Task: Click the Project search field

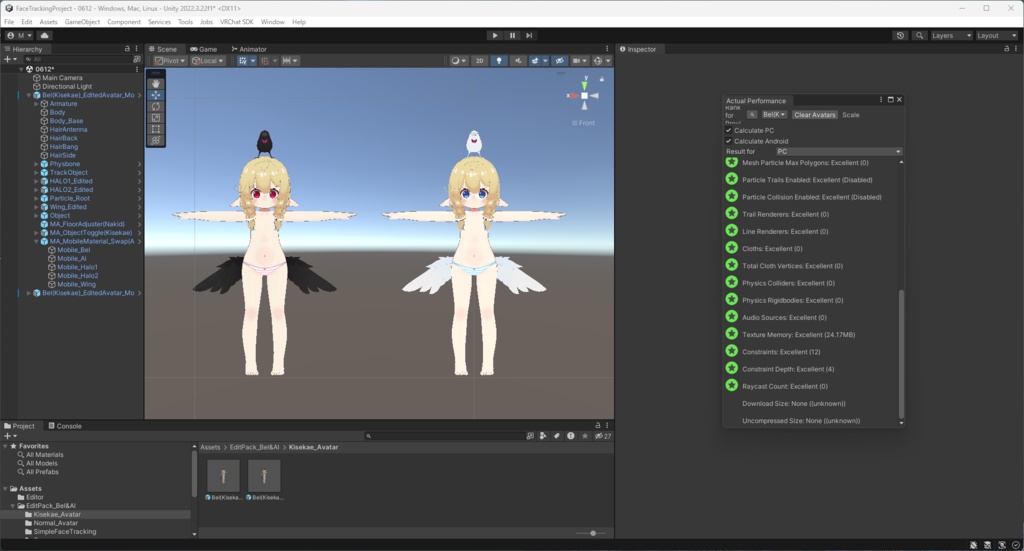Action: pyautogui.click(x=444, y=435)
